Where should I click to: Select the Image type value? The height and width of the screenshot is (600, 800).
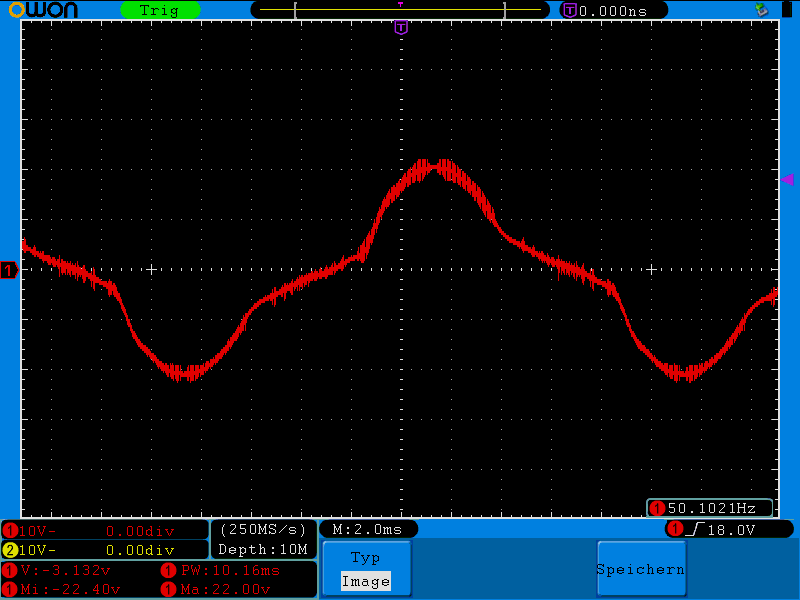pos(366,581)
